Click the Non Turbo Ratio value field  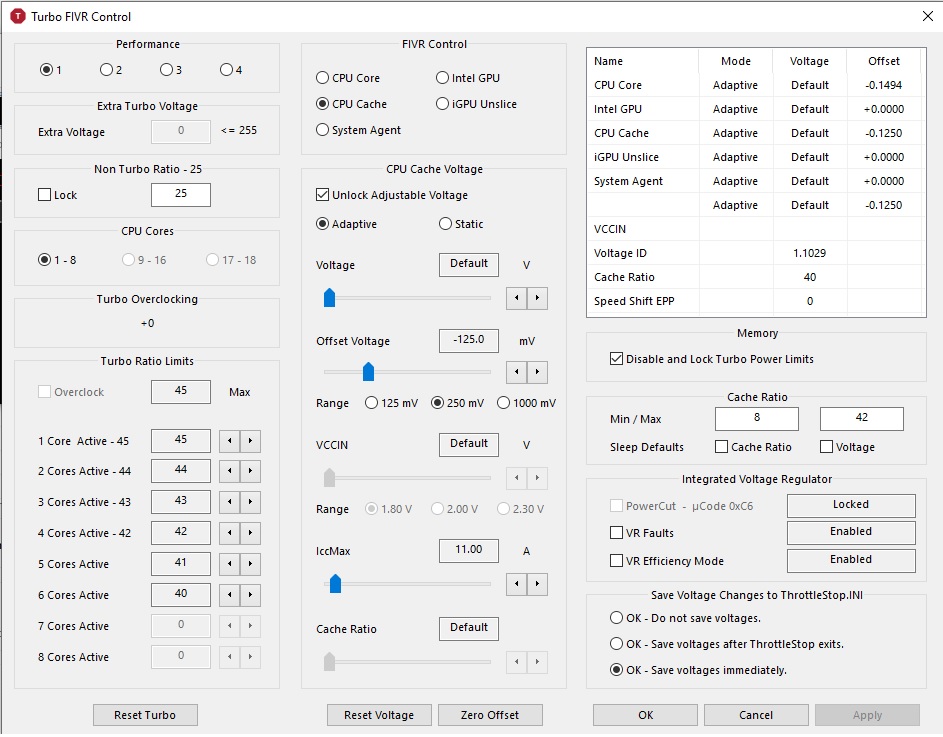(x=181, y=194)
